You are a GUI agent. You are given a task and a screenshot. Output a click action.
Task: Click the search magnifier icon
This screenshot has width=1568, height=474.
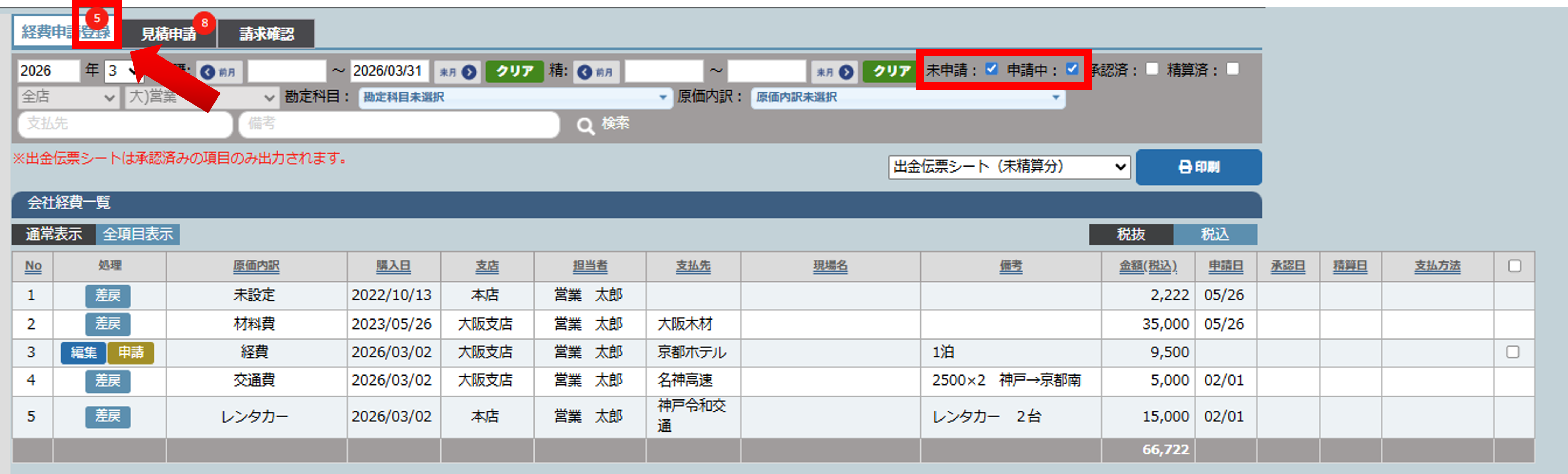point(586,126)
